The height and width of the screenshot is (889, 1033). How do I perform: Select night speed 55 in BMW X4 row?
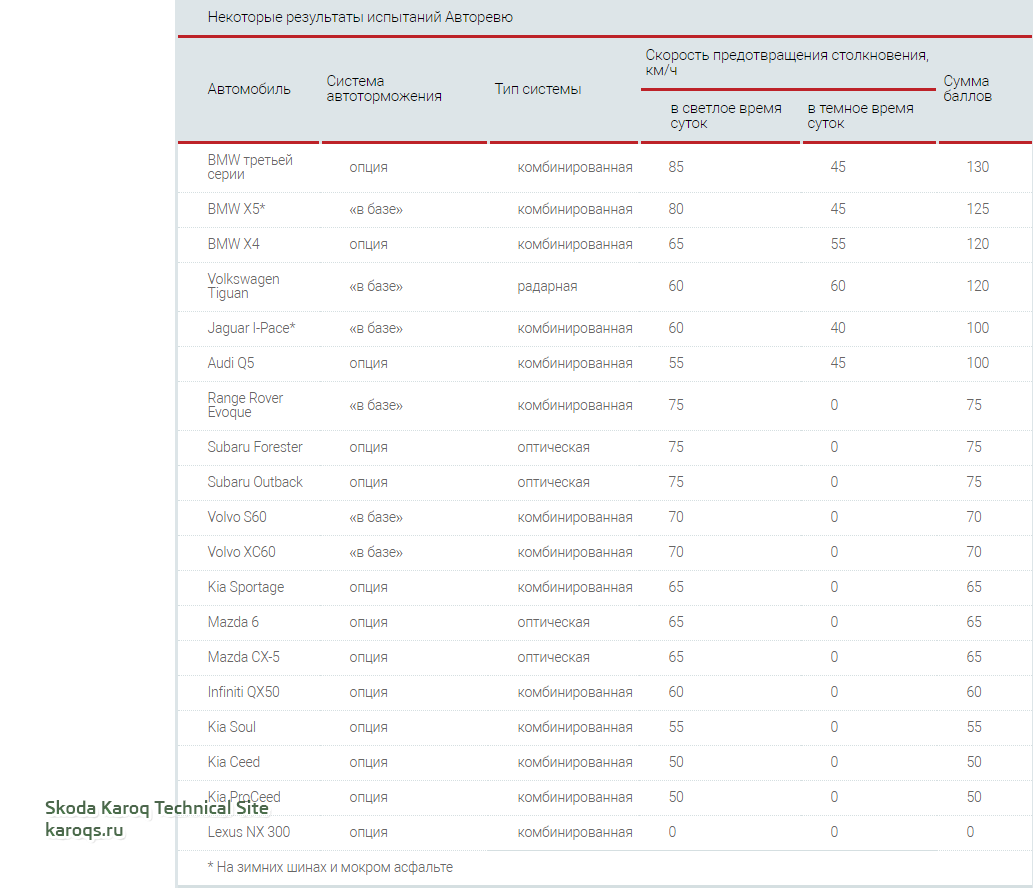tap(837, 244)
